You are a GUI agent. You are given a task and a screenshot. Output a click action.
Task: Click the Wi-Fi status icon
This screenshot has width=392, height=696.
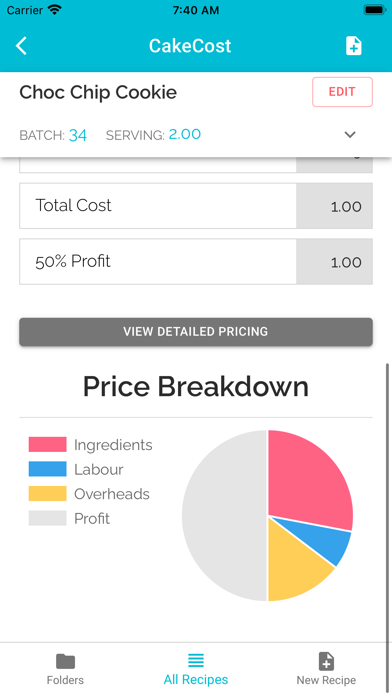(x=55, y=10)
